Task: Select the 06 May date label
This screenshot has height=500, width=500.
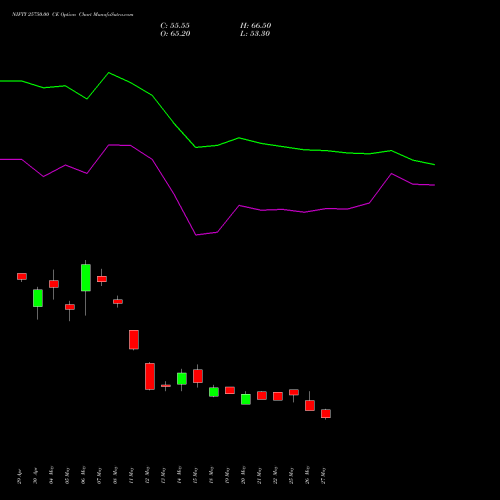Action: 83,475
